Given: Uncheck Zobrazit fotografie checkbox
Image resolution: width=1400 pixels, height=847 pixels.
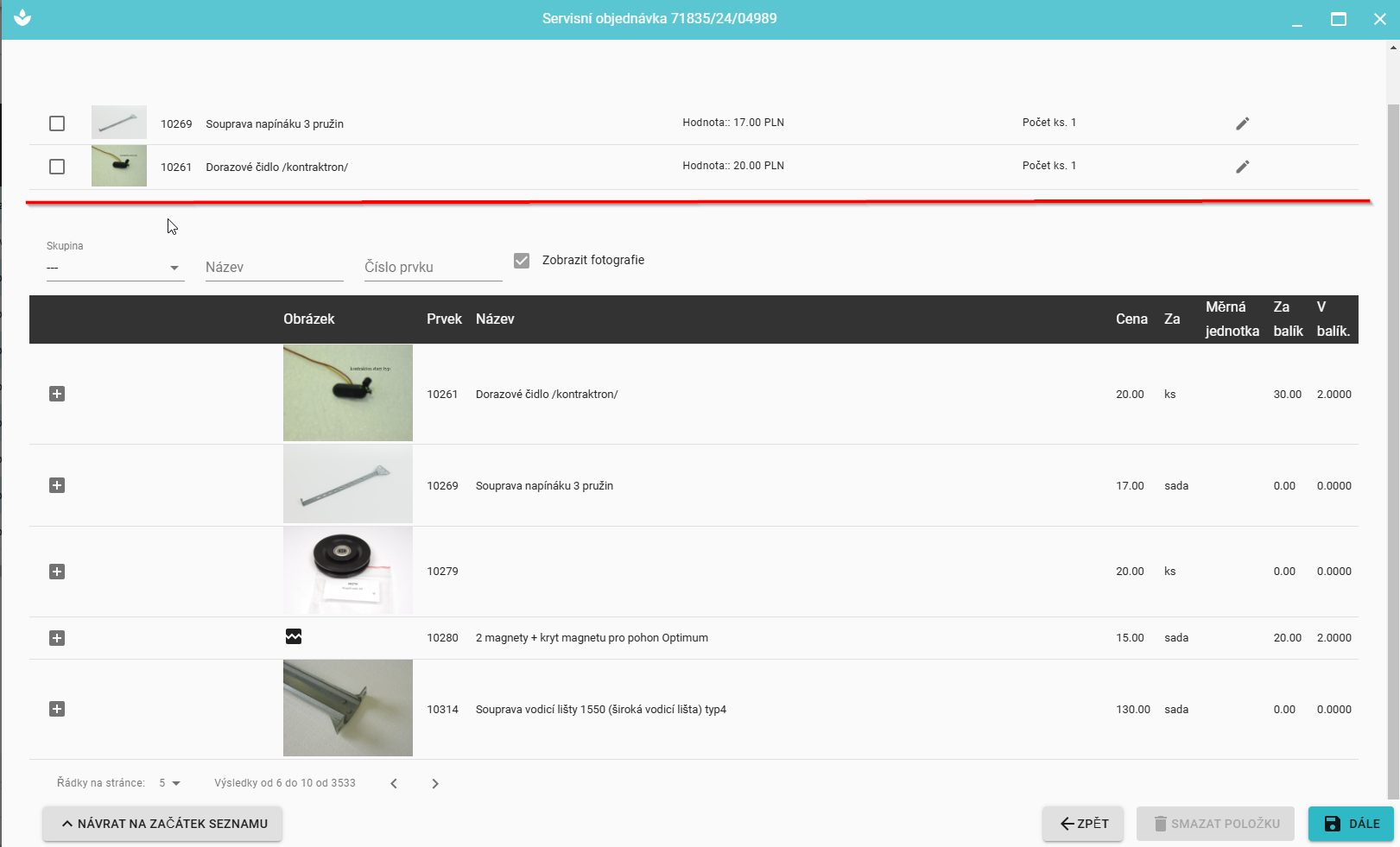Looking at the screenshot, I should point(522,261).
